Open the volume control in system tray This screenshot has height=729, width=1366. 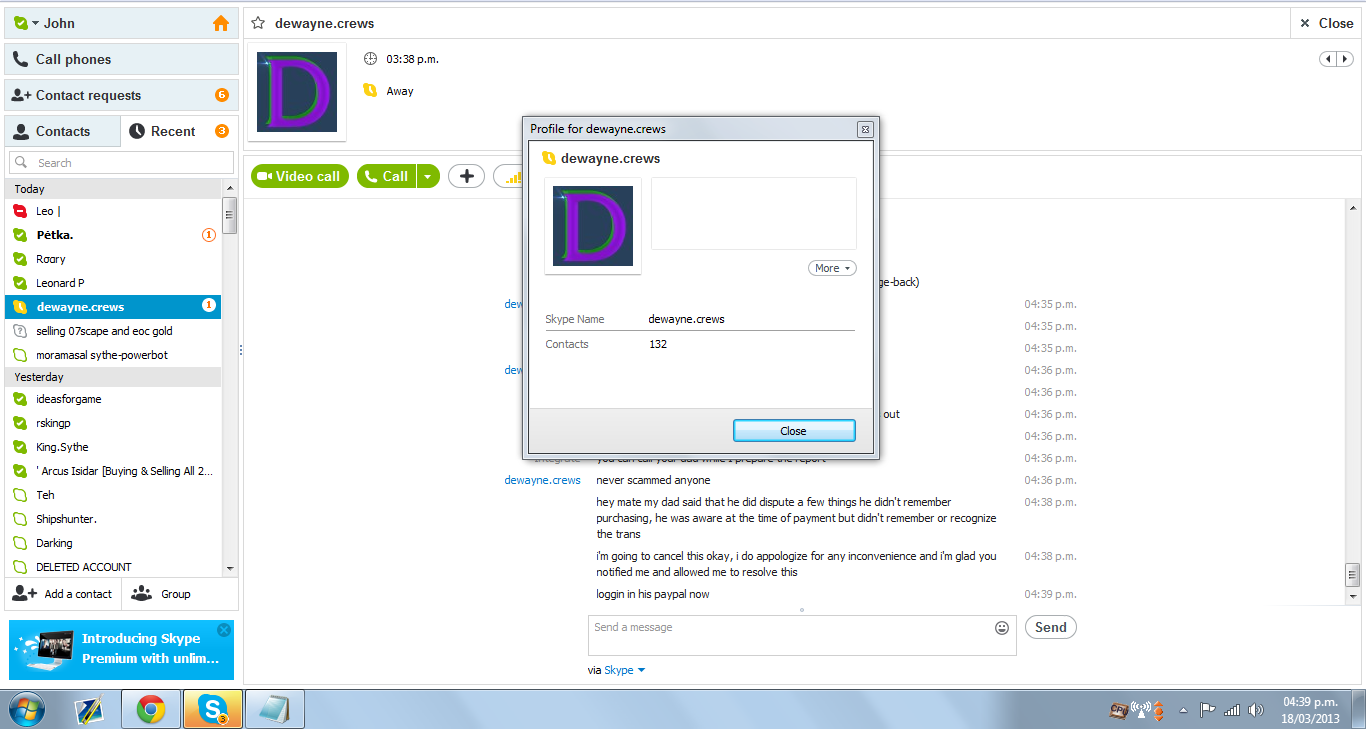click(1256, 710)
